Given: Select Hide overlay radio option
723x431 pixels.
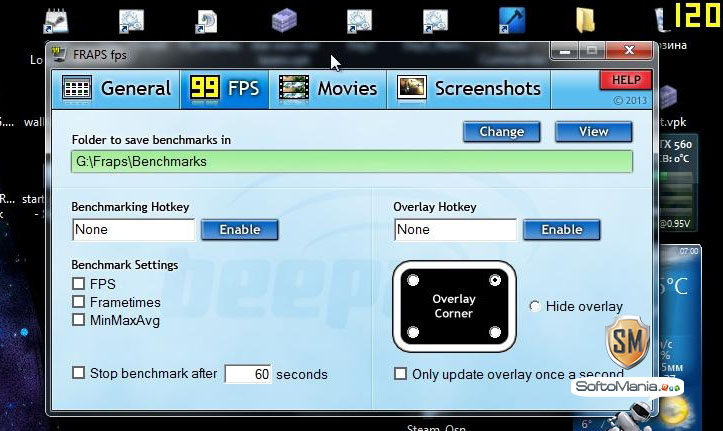Looking at the screenshot, I should pos(534,306).
